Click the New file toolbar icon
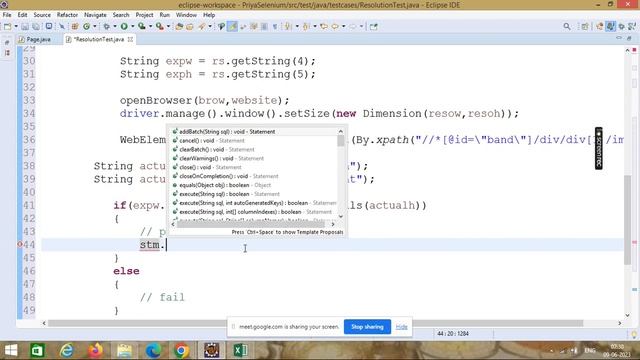Image resolution: width=640 pixels, height=360 pixels. [x=8, y=27]
